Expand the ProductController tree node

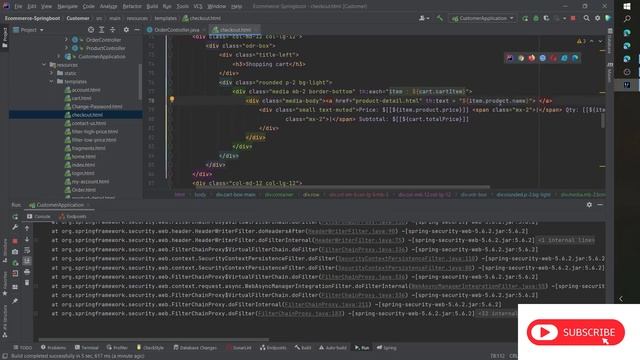click(66, 48)
